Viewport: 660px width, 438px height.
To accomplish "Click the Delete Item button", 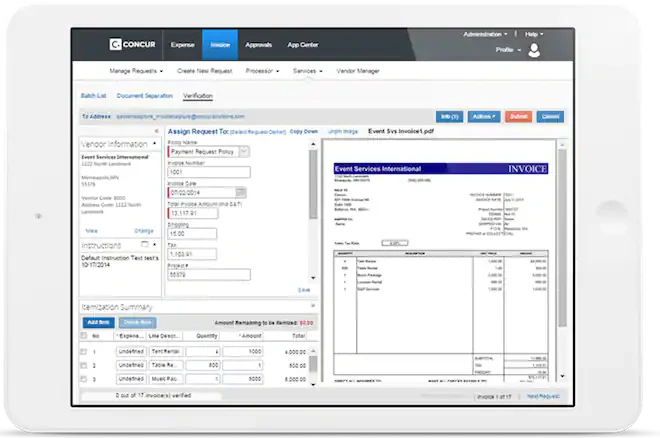I will (137, 323).
